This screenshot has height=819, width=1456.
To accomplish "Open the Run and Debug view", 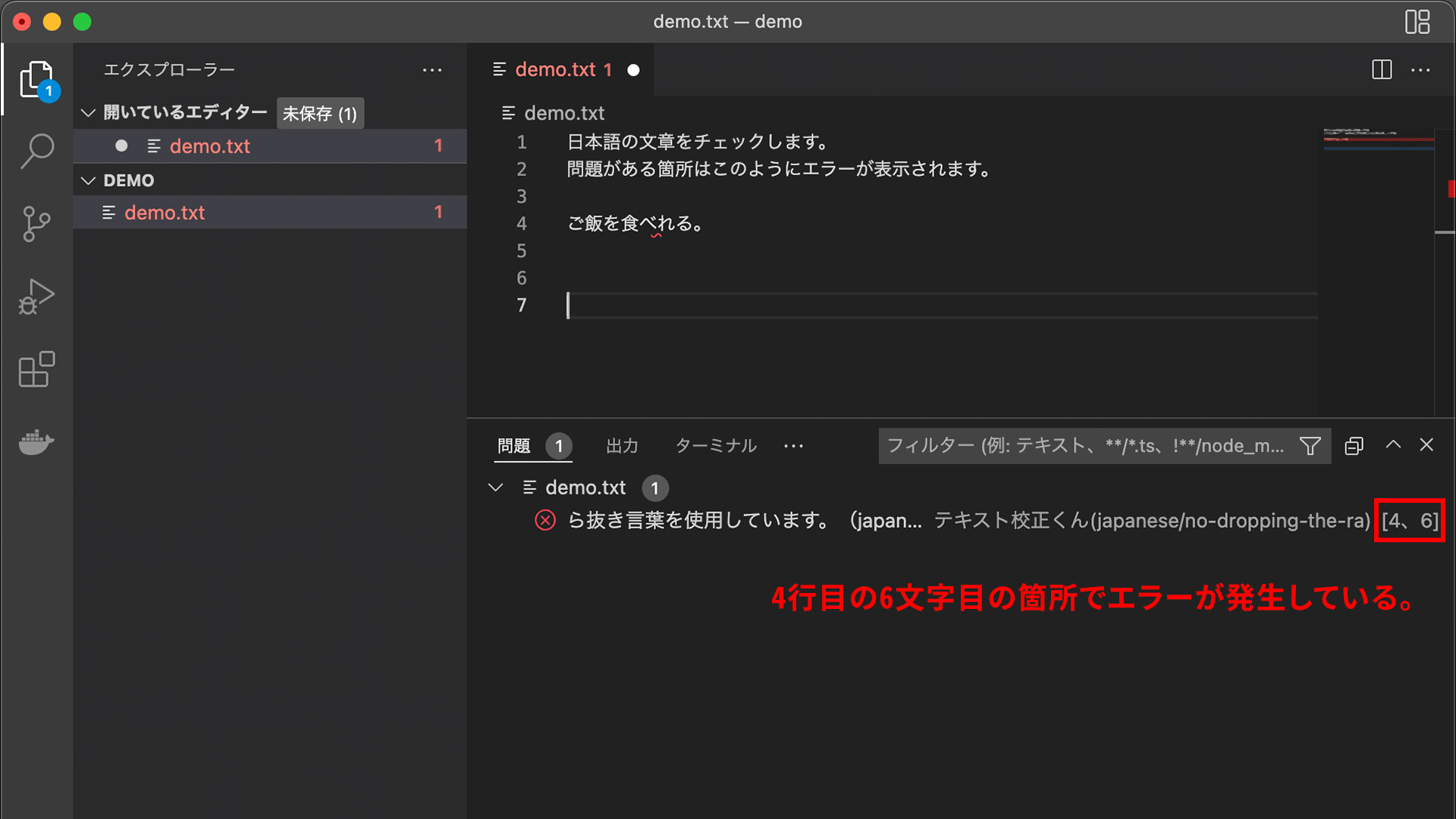I will coord(36,296).
